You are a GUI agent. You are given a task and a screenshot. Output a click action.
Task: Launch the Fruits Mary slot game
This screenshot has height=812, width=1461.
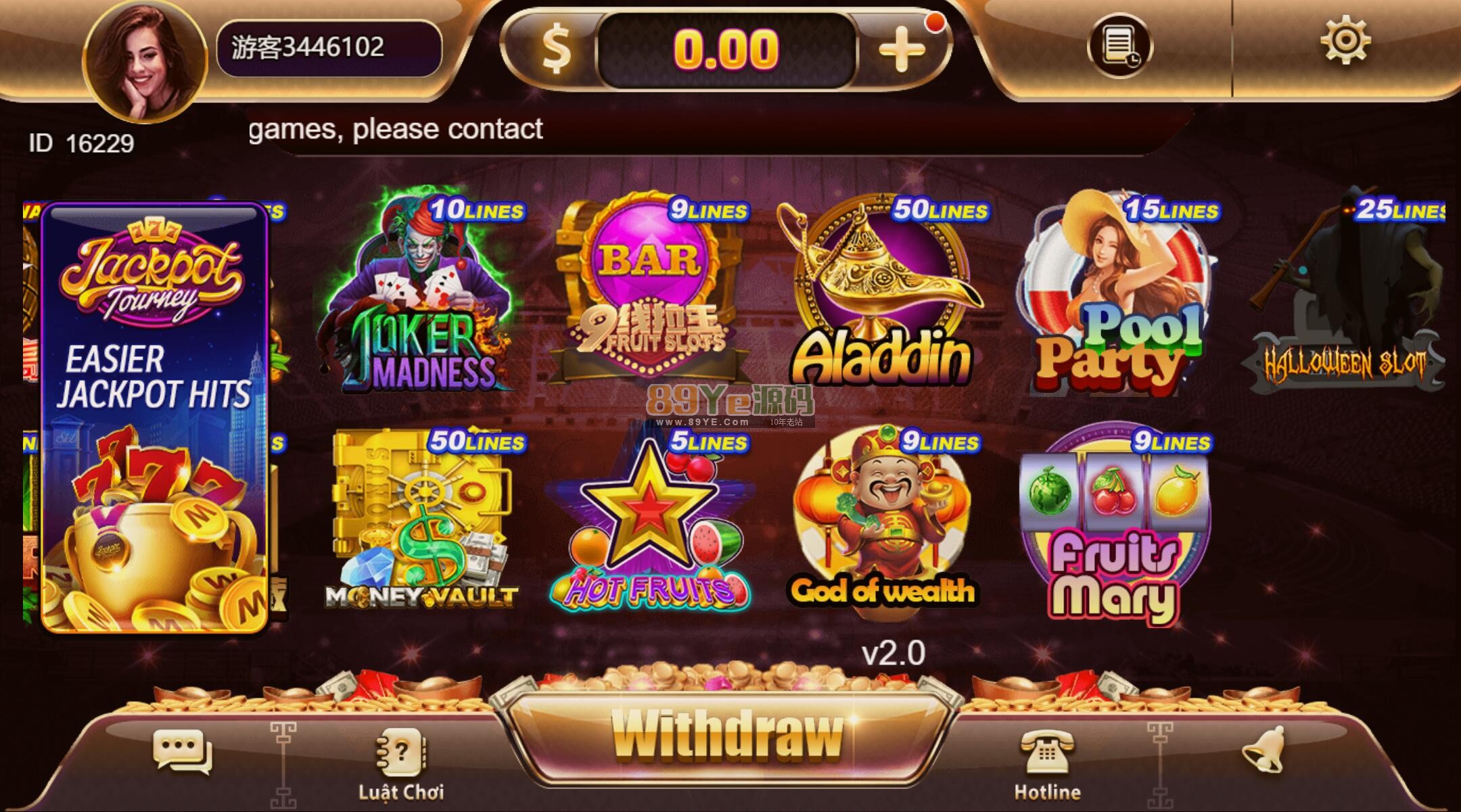coord(1115,522)
